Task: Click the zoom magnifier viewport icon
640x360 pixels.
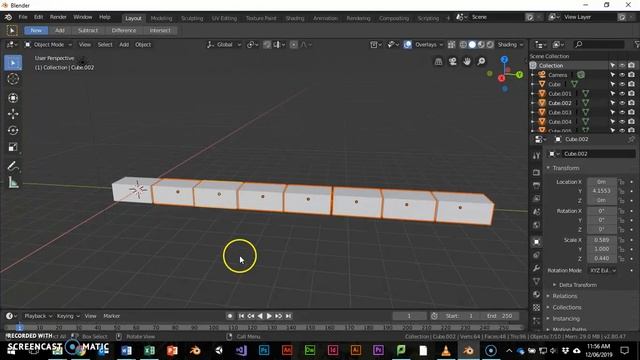Action: 481,62
